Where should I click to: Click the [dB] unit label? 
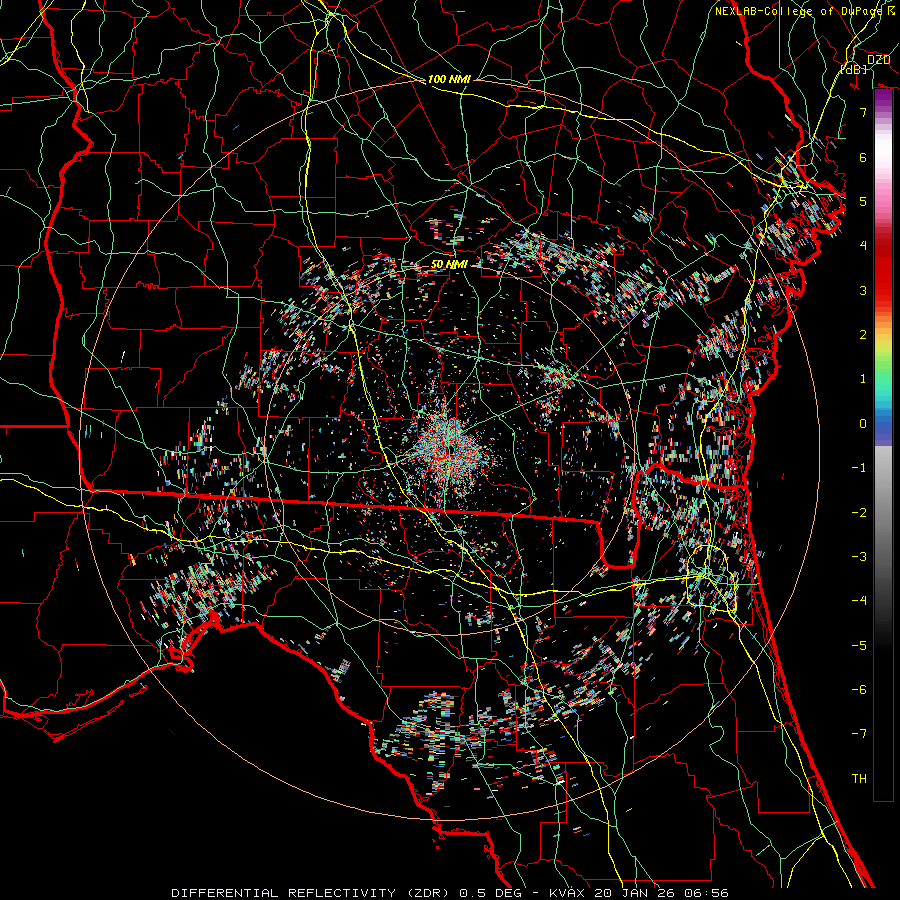(853, 69)
